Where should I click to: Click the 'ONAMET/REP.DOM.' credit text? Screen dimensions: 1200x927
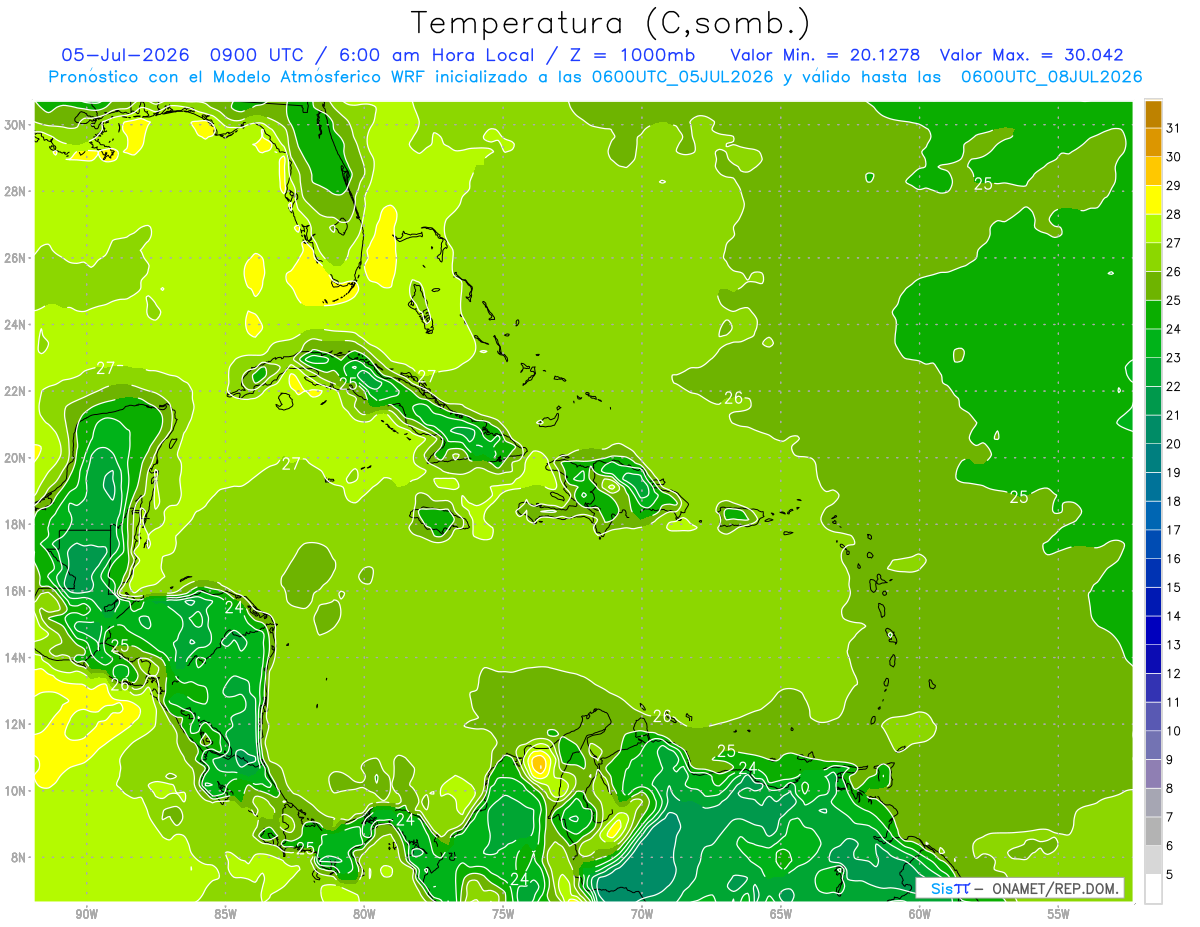point(1056,888)
